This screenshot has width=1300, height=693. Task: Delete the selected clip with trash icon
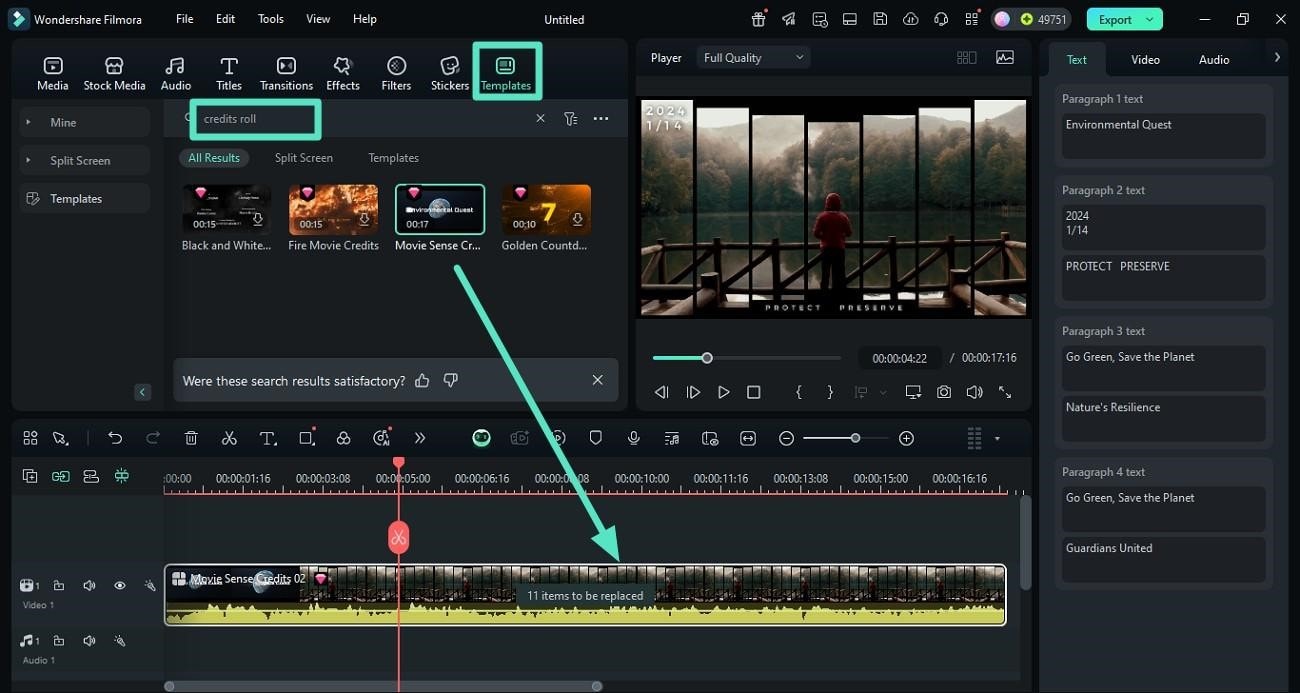point(191,438)
